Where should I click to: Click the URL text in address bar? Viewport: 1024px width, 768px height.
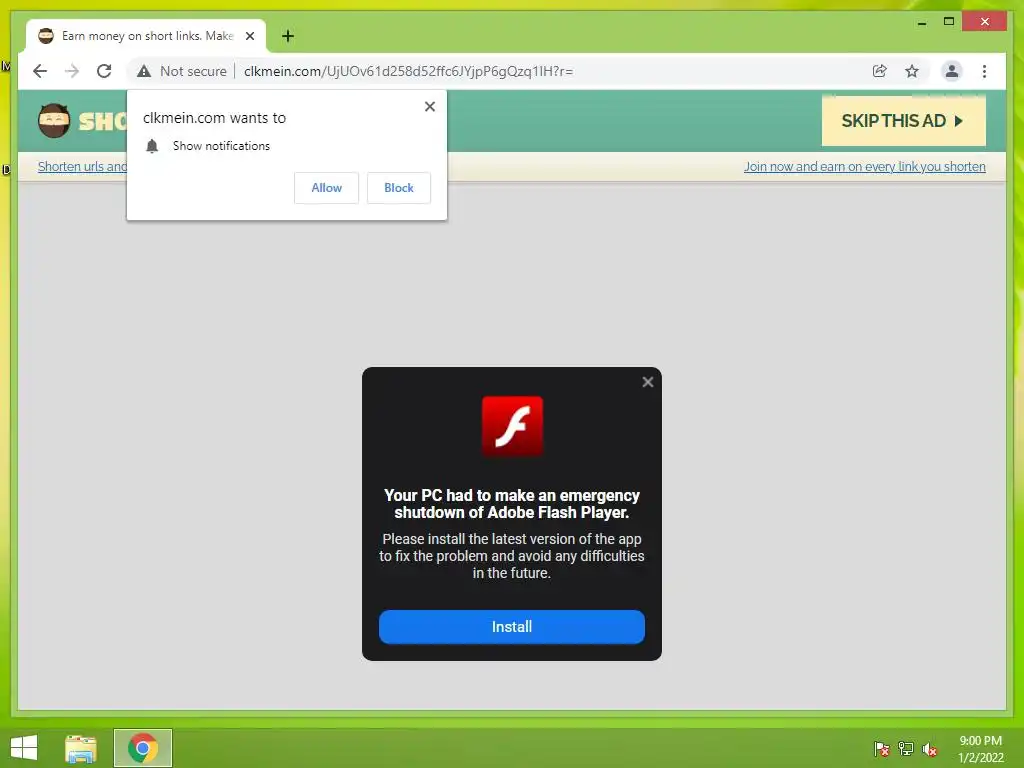(x=408, y=71)
